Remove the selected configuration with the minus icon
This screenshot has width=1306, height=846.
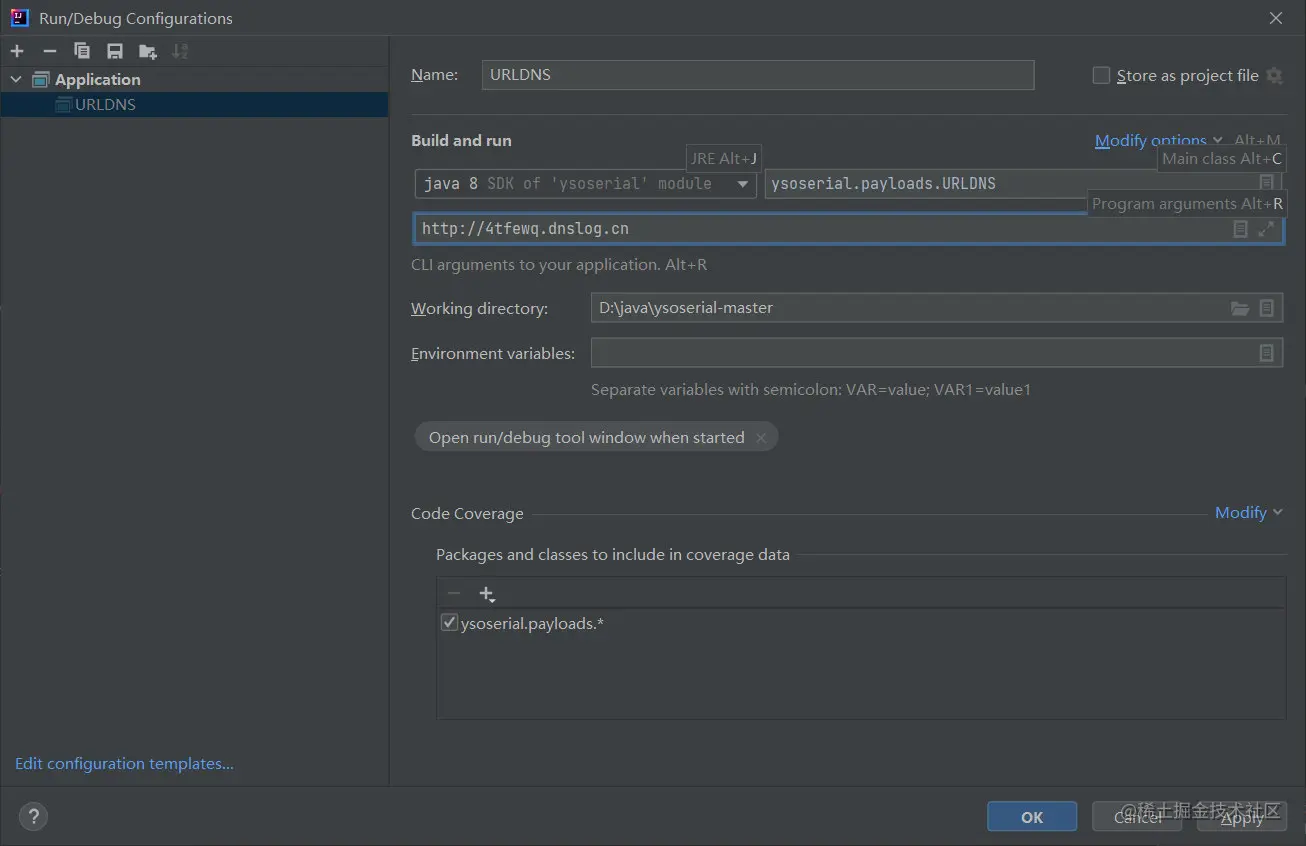[x=50, y=51]
